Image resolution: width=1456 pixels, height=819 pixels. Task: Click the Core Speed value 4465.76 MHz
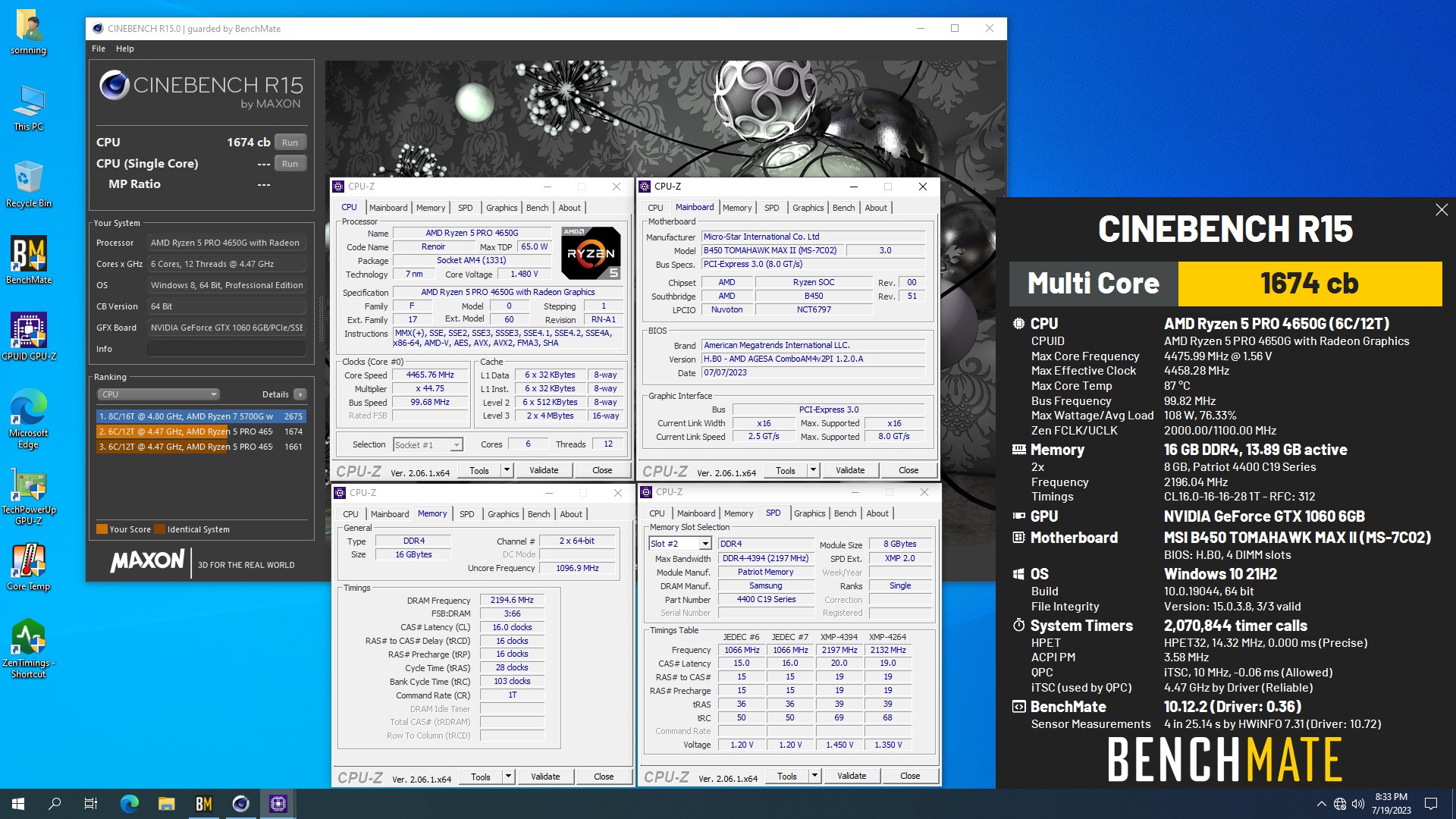430,375
